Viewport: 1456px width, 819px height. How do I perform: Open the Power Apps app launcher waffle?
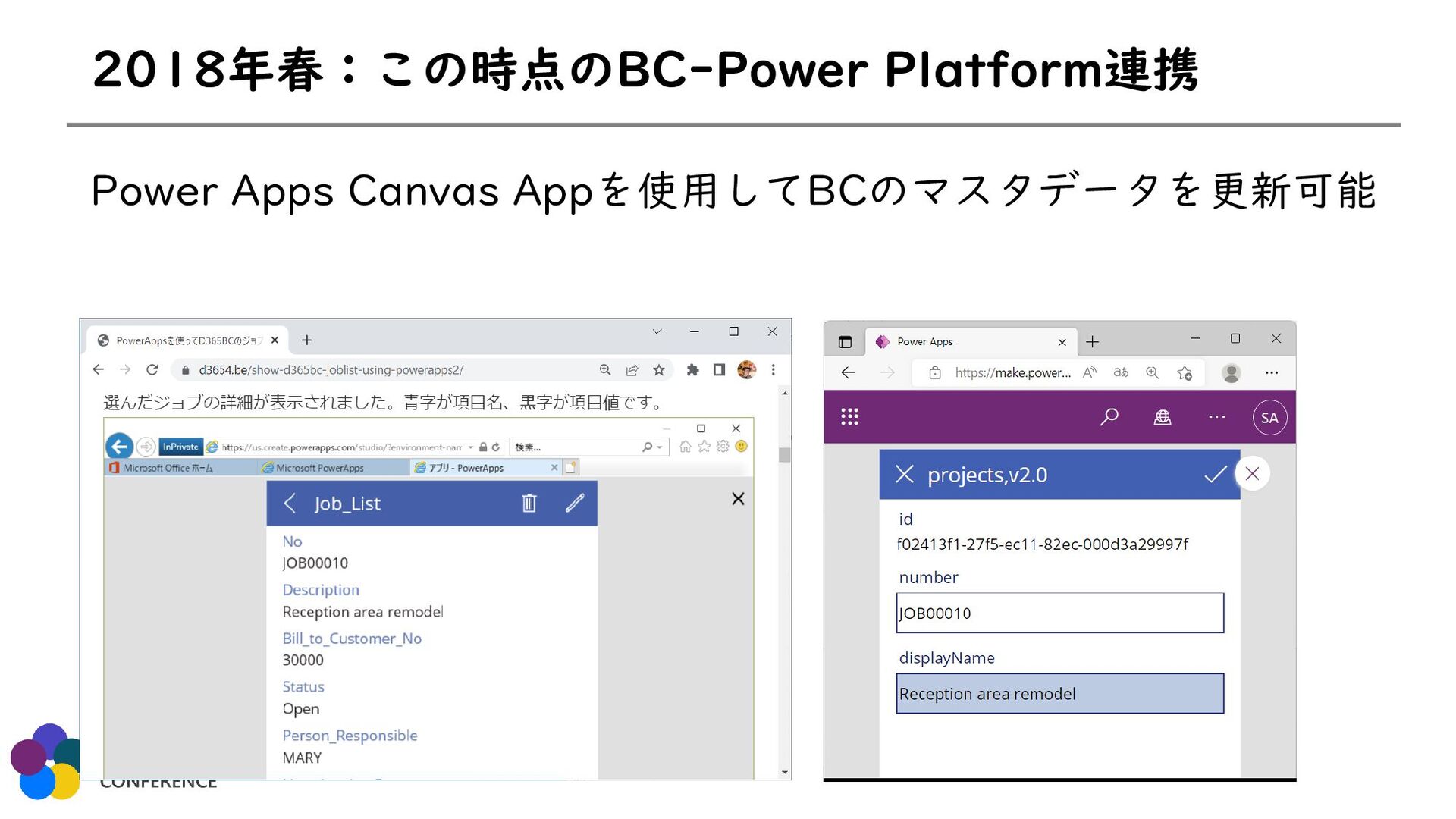[x=849, y=416]
